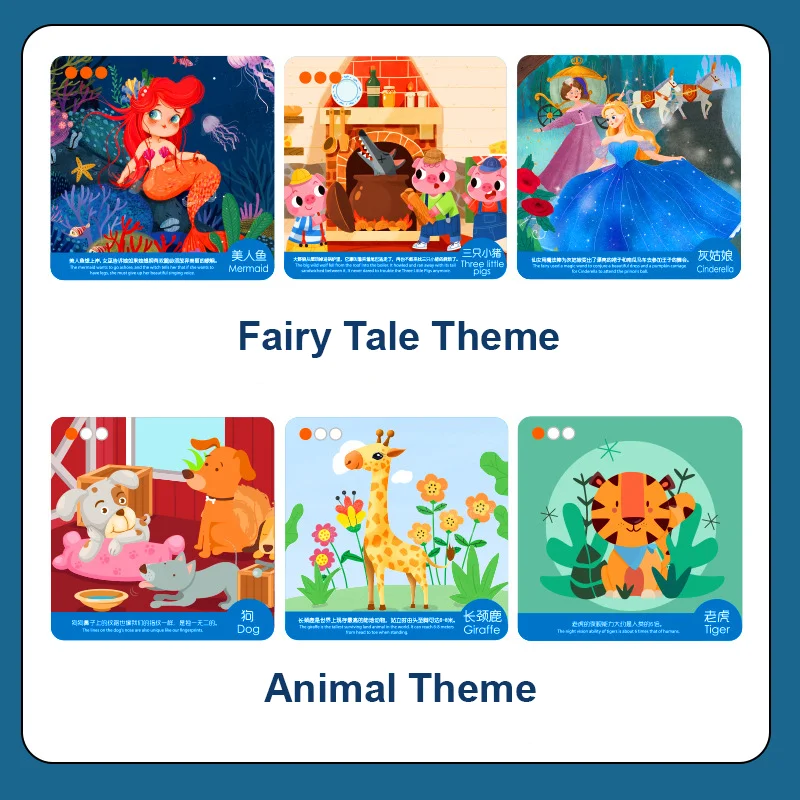
Task: Pick the Tiger puzzle card
Action: click(630, 528)
